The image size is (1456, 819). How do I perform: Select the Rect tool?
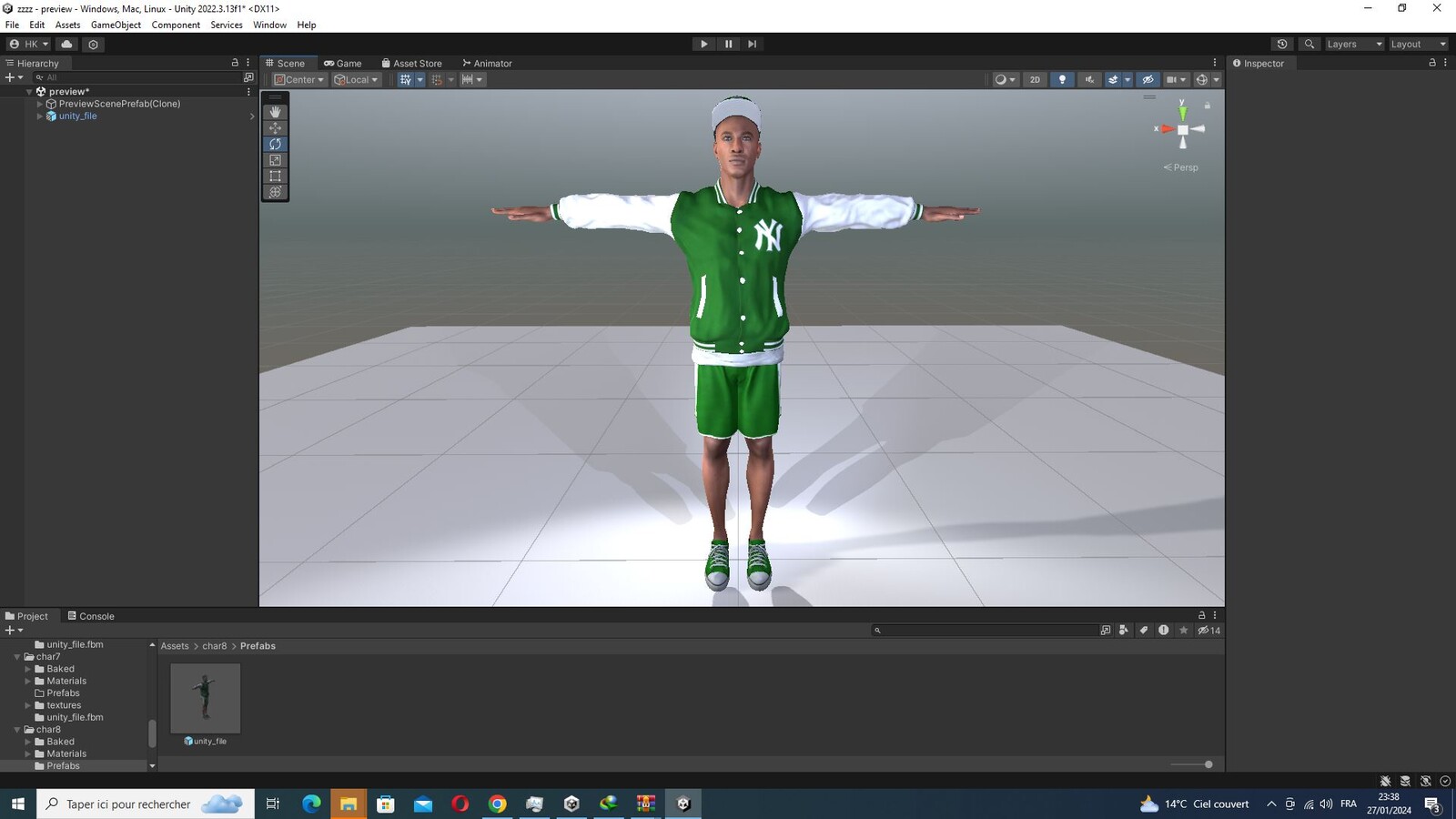(275, 176)
